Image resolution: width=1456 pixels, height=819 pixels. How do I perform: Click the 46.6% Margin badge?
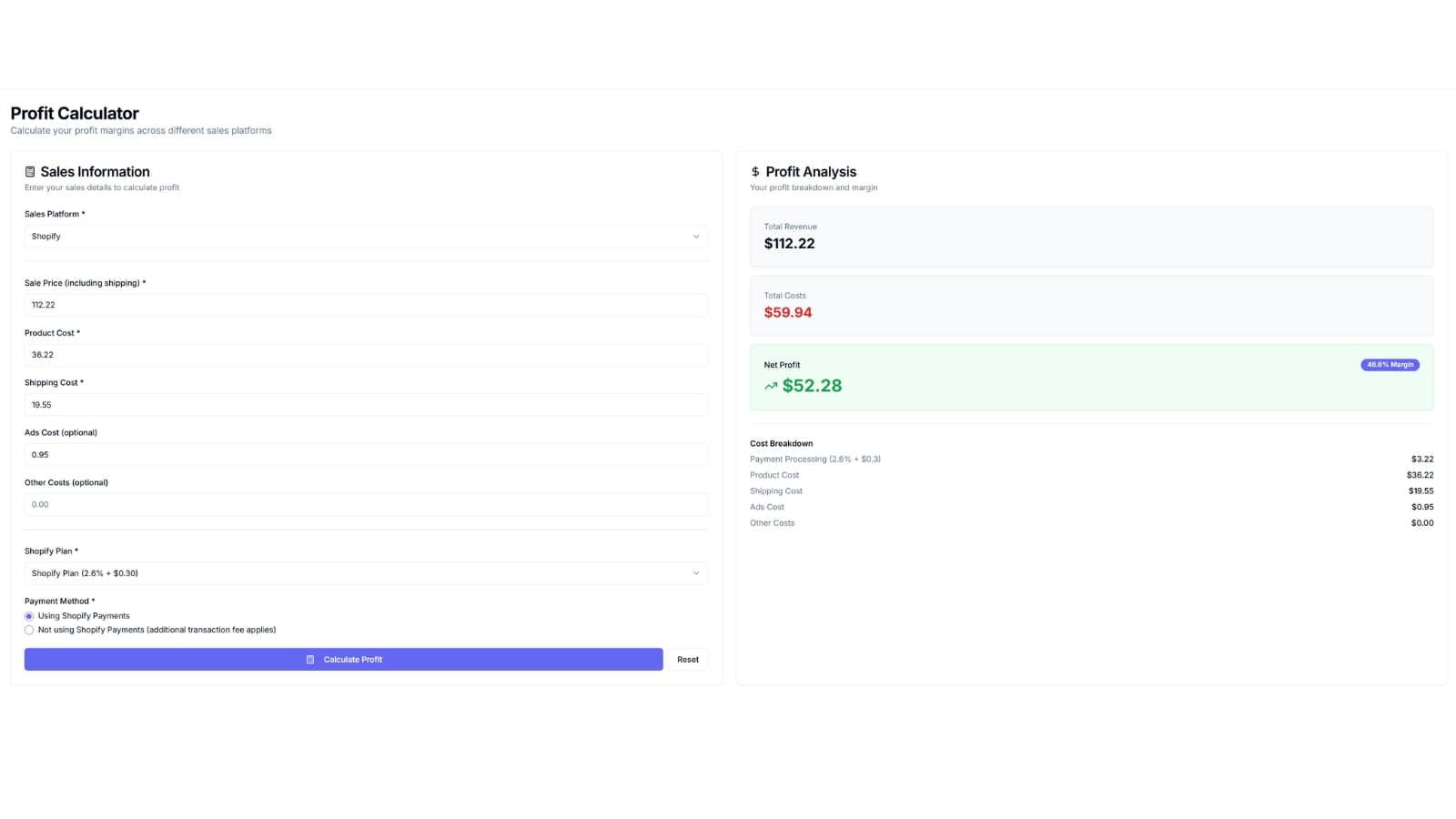[x=1390, y=365]
